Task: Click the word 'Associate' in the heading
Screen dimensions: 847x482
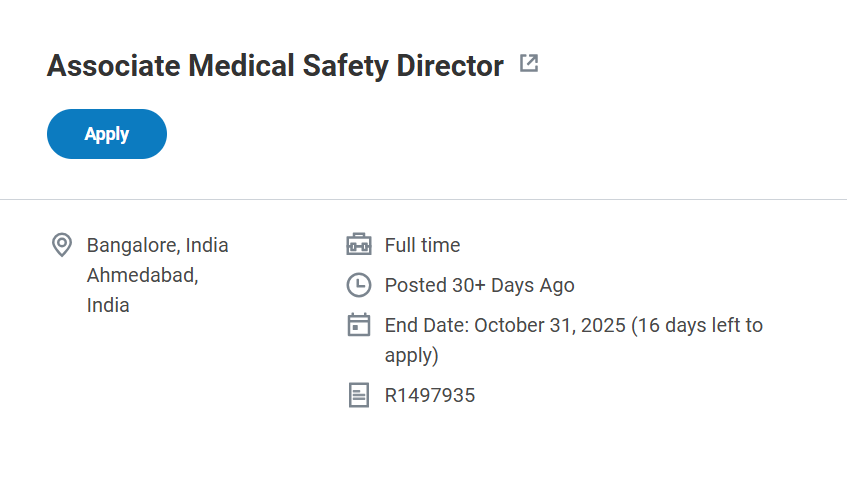Action: 112,66
